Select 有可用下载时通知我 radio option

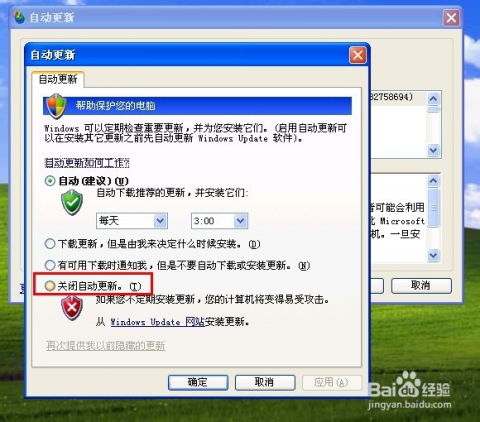coord(50,265)
